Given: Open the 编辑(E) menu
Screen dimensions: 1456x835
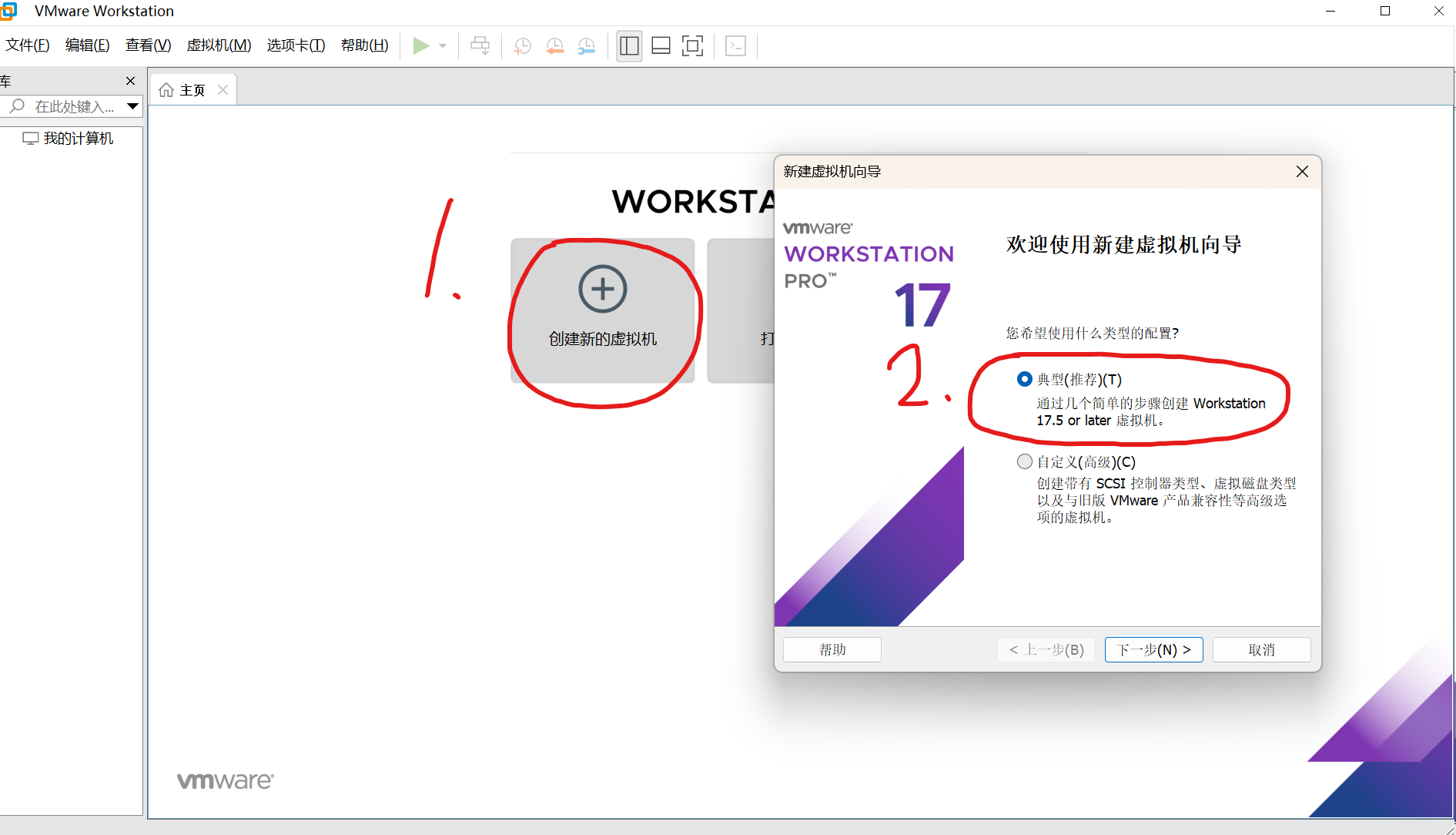Looking at the screenshot, I should 88,45.
